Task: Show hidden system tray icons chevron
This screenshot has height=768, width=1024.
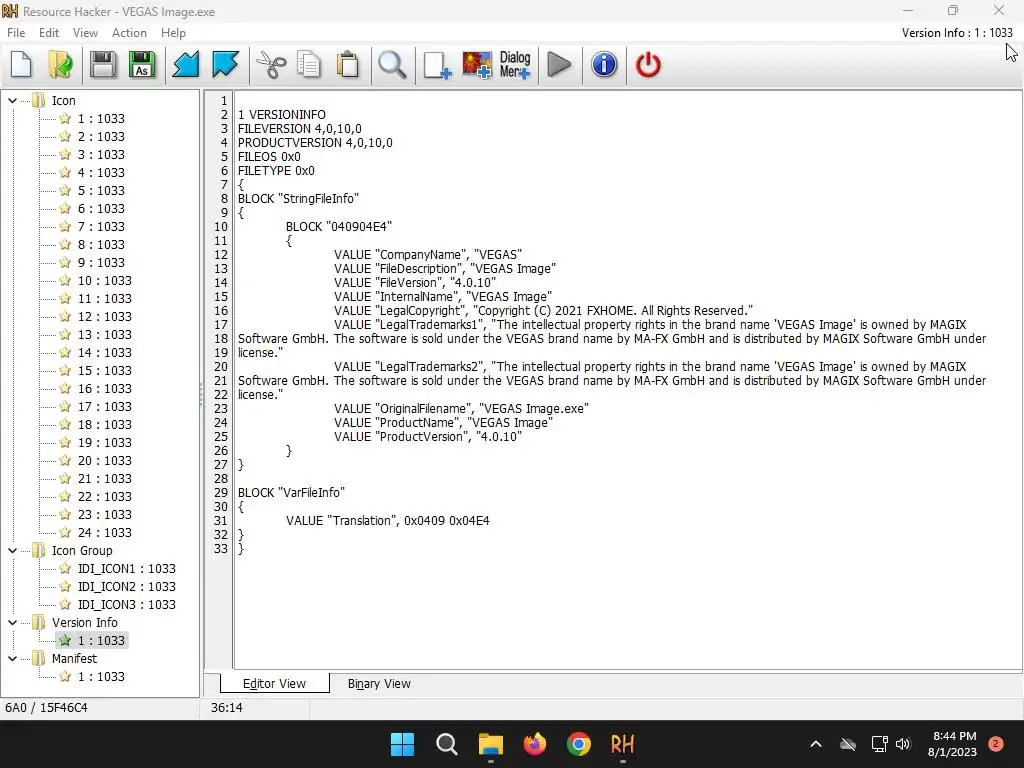Action: click(816, 744)
